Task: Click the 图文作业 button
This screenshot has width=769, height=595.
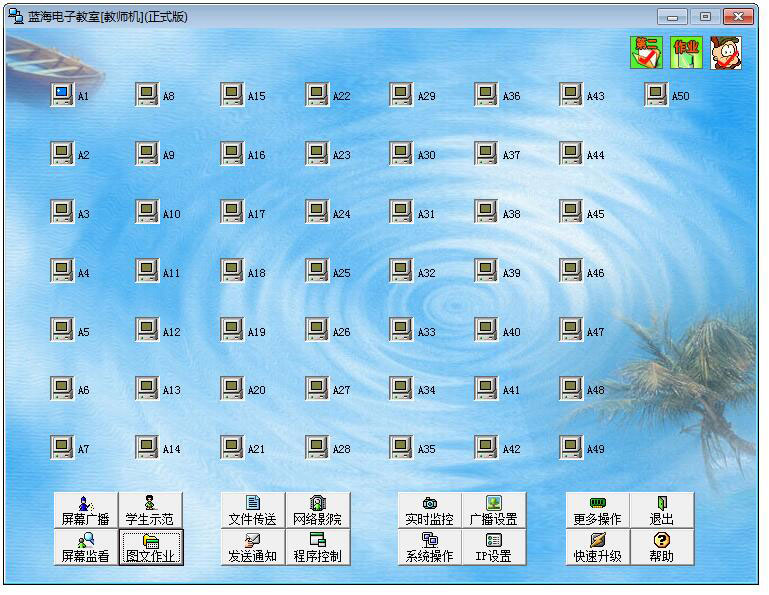Action: (150, 547)
